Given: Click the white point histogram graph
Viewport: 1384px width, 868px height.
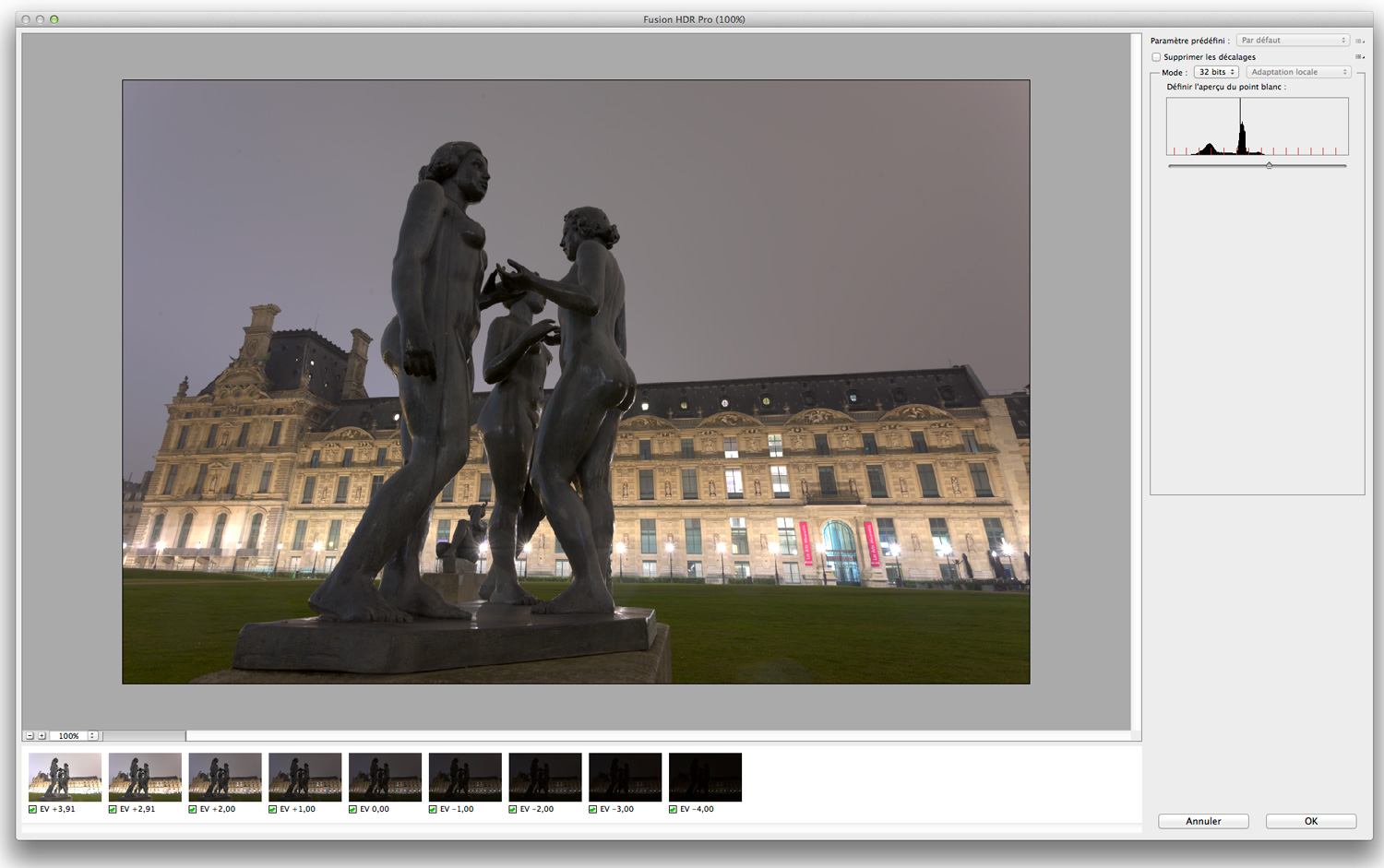Looking at the screenshot, I should click(1258, 126).
